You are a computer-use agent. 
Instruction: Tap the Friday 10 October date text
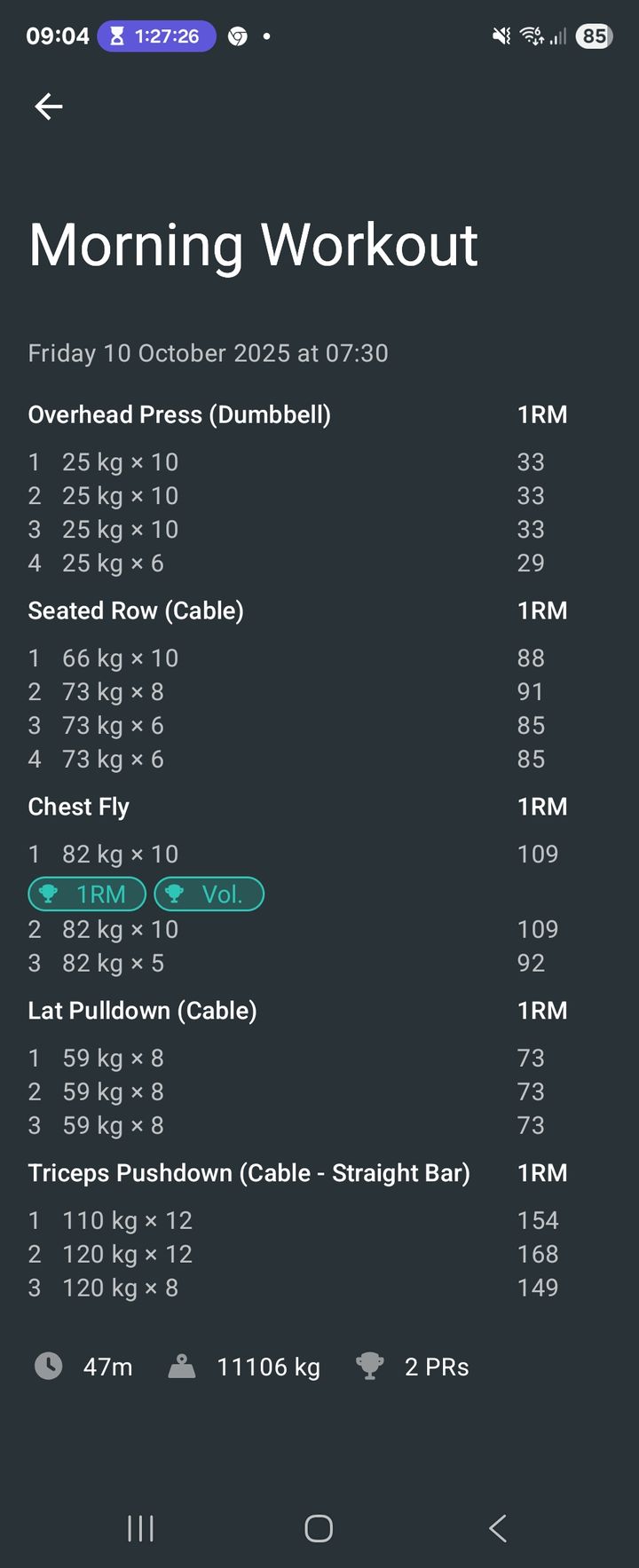[x=208, y=353]
